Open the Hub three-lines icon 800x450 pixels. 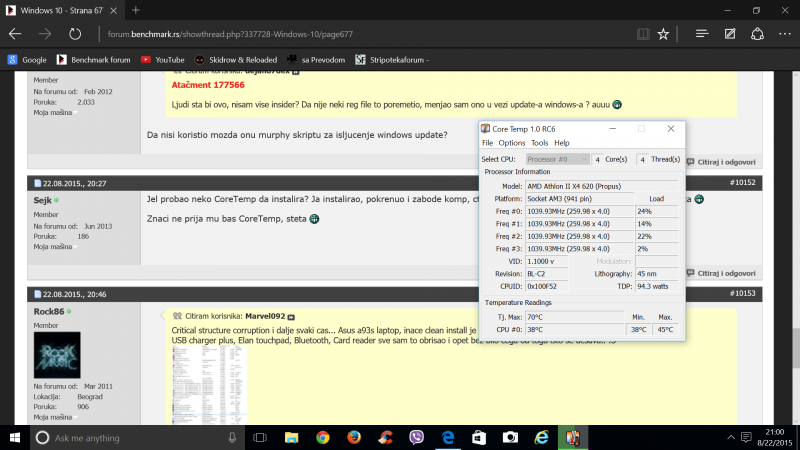(702, 34)
